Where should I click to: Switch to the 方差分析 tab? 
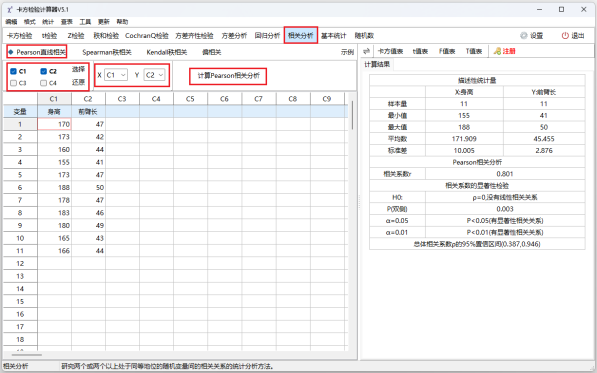tap(234, 36)
